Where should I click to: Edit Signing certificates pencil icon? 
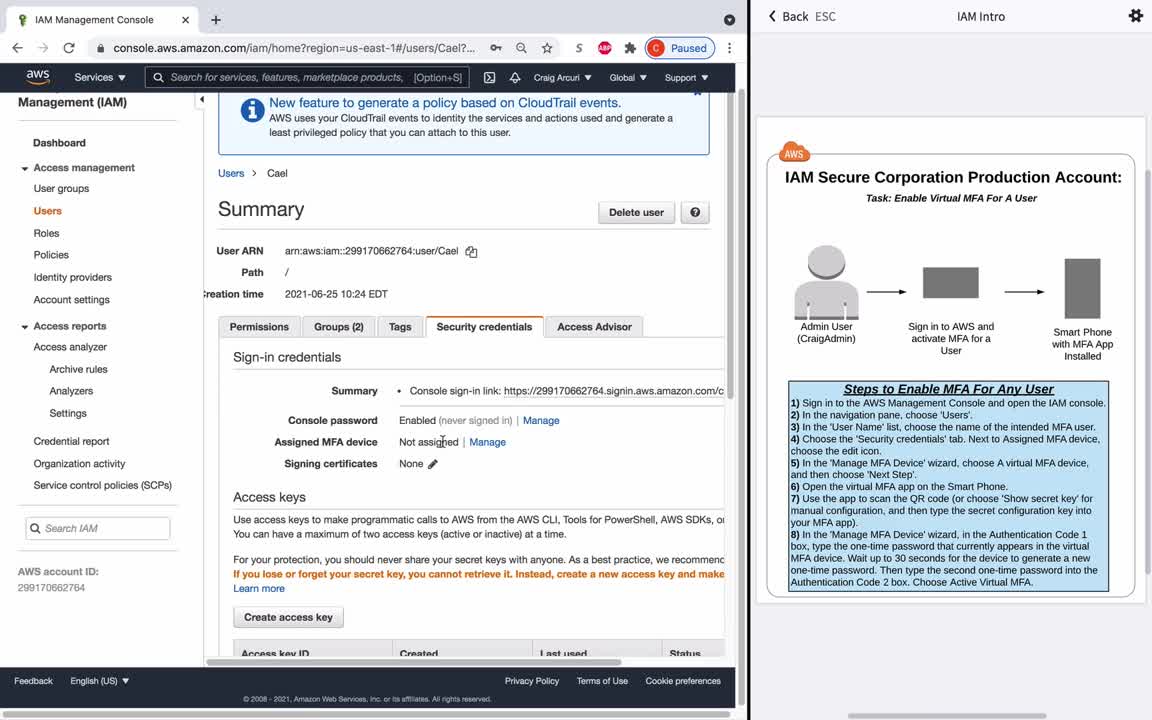click(x=433, y=464)
